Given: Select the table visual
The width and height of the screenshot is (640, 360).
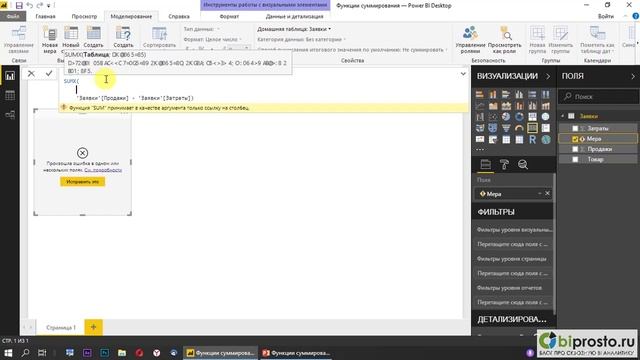Looking at the screenshot, I should point(506,140).
